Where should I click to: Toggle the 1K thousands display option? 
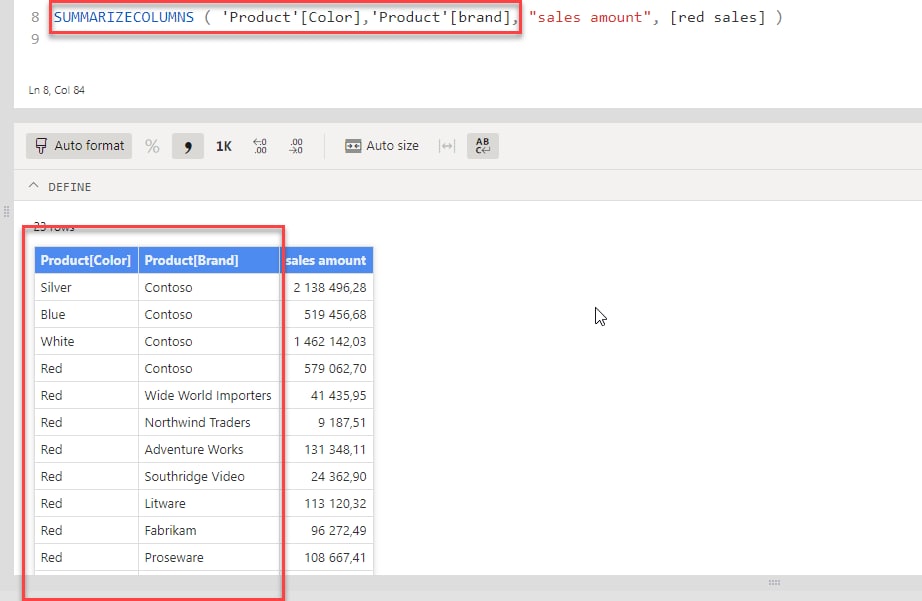[223, 146]
